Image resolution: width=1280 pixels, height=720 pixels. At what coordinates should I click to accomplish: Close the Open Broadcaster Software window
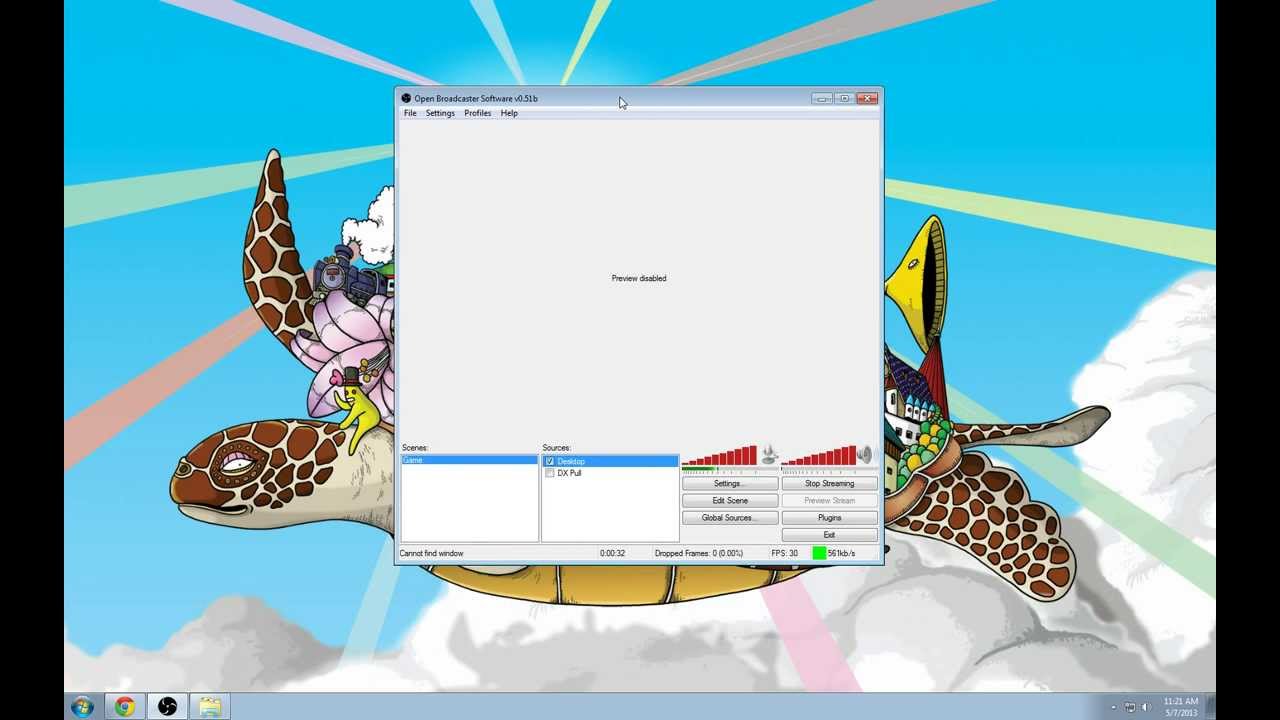click(867, 98)
